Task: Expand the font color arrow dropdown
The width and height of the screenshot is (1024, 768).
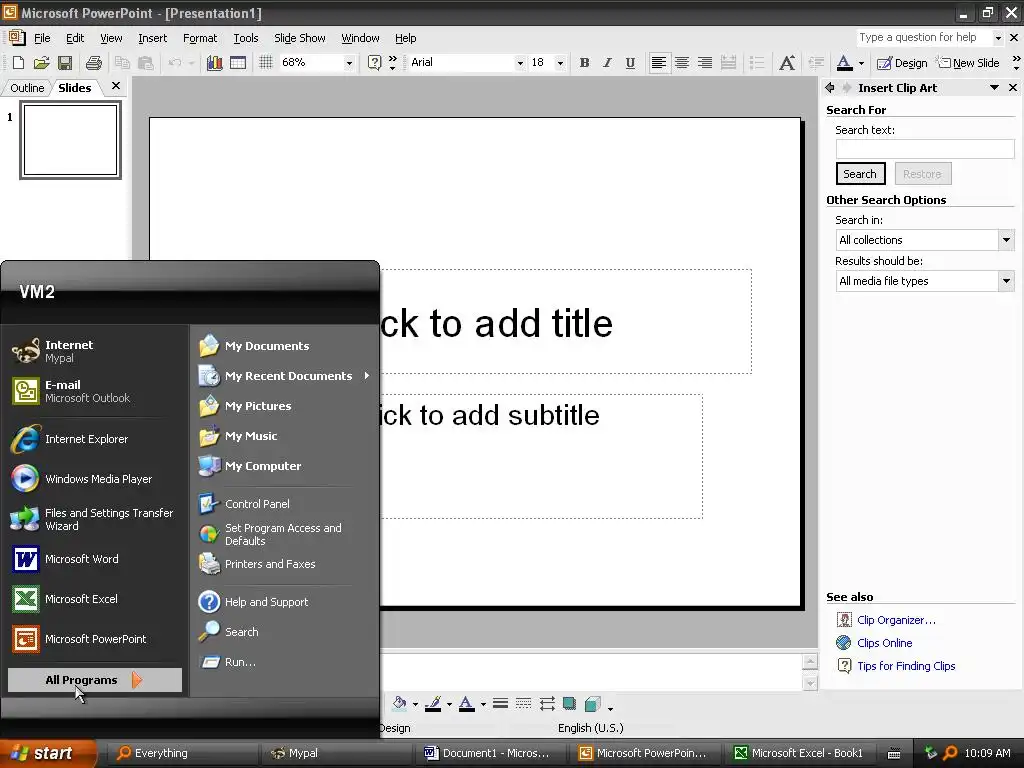Action: click(861, 63)
